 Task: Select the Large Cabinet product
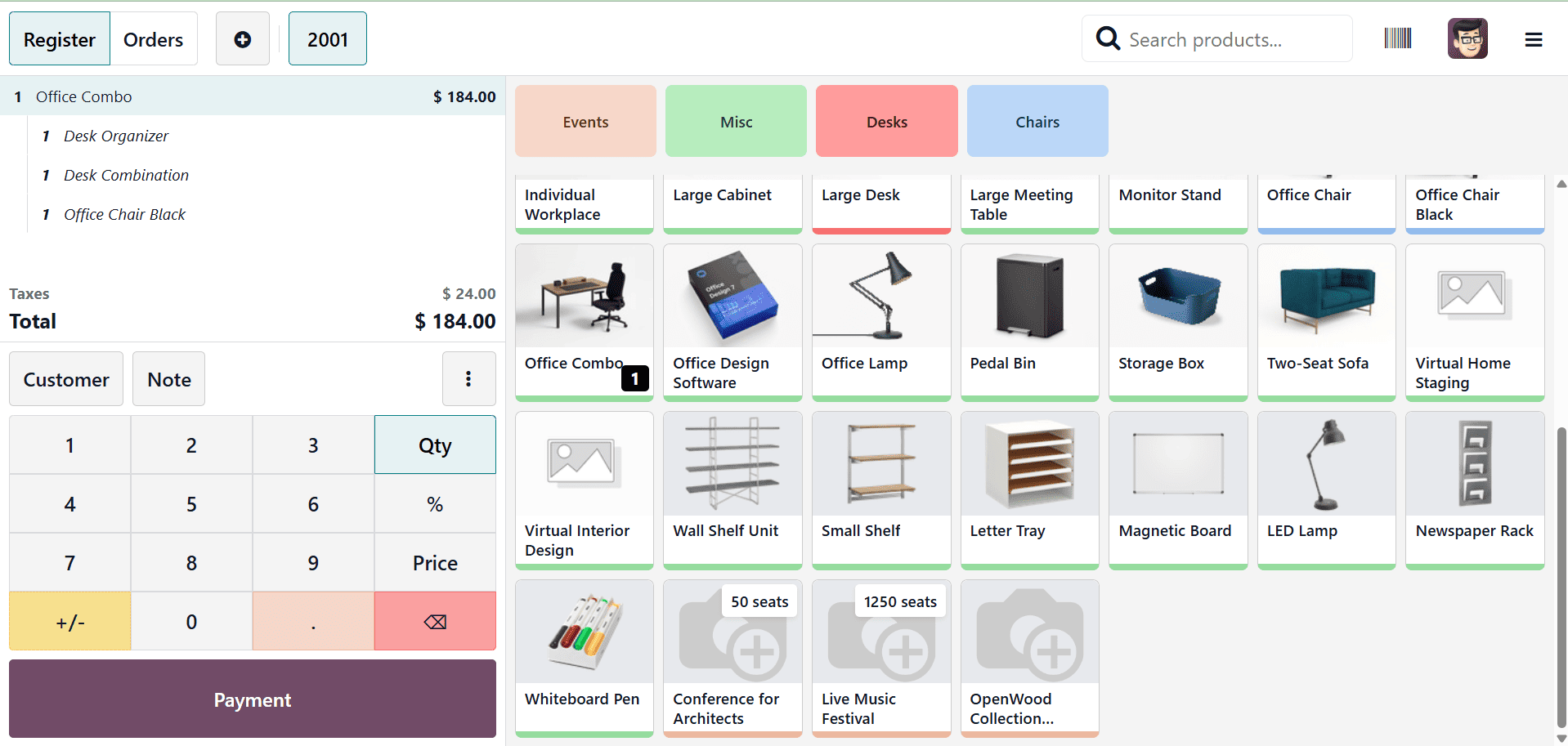pos(732,204)
